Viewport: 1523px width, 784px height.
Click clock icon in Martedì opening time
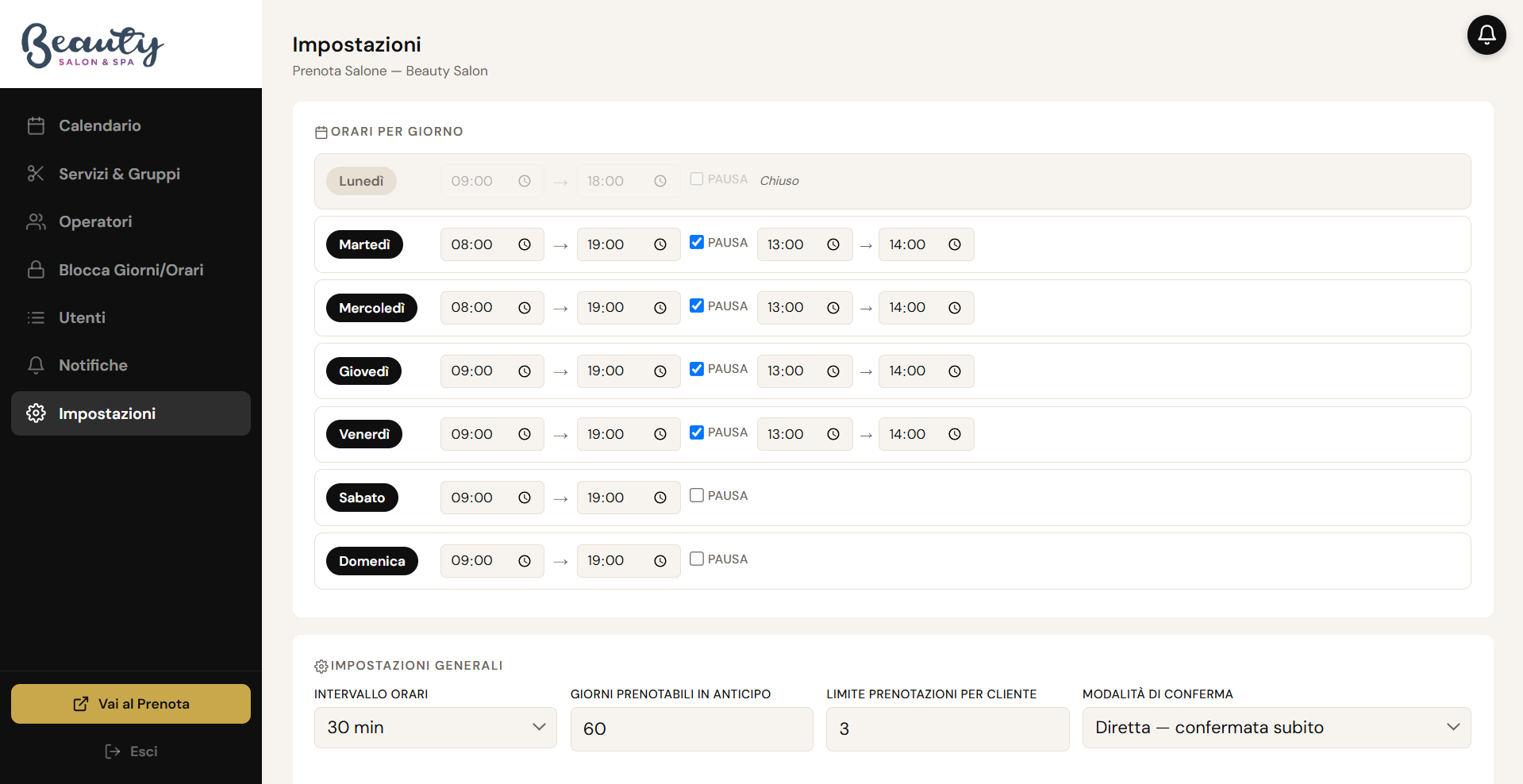[525, 244]
